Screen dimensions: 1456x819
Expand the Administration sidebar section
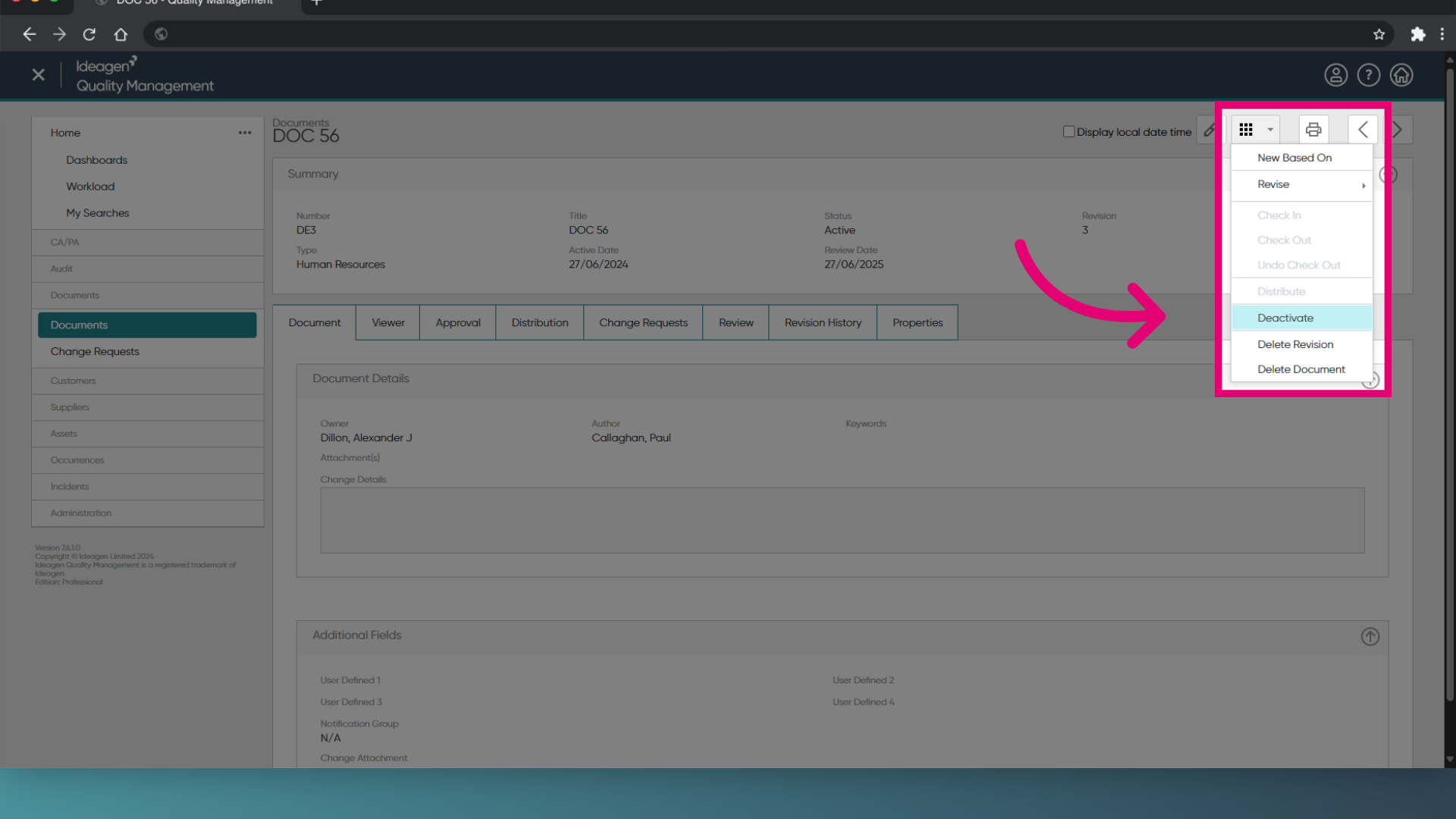pos(147,514)
